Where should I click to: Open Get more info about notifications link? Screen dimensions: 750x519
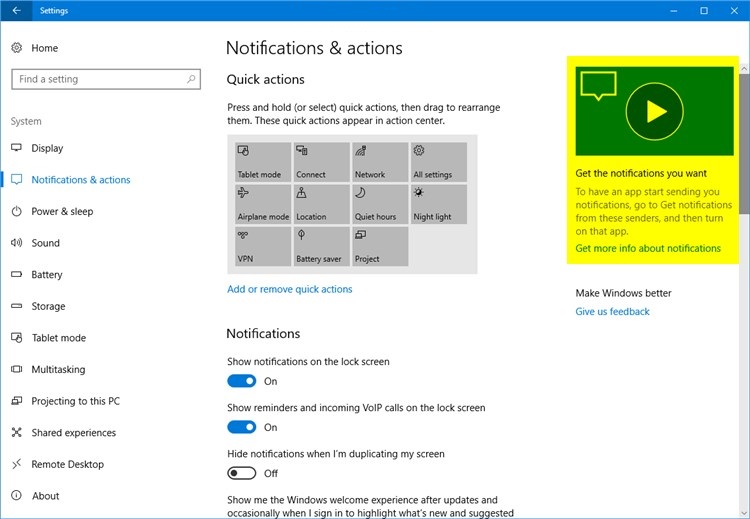648,248
